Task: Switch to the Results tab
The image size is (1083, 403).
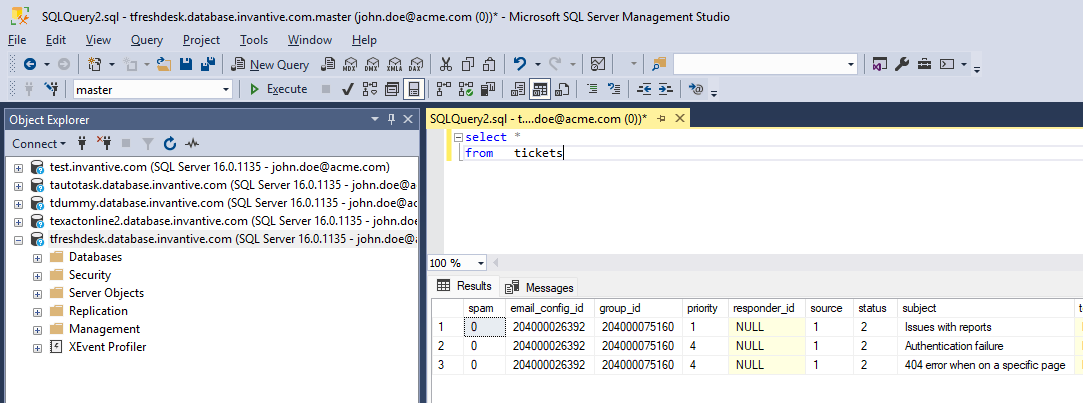Action: 465,286
